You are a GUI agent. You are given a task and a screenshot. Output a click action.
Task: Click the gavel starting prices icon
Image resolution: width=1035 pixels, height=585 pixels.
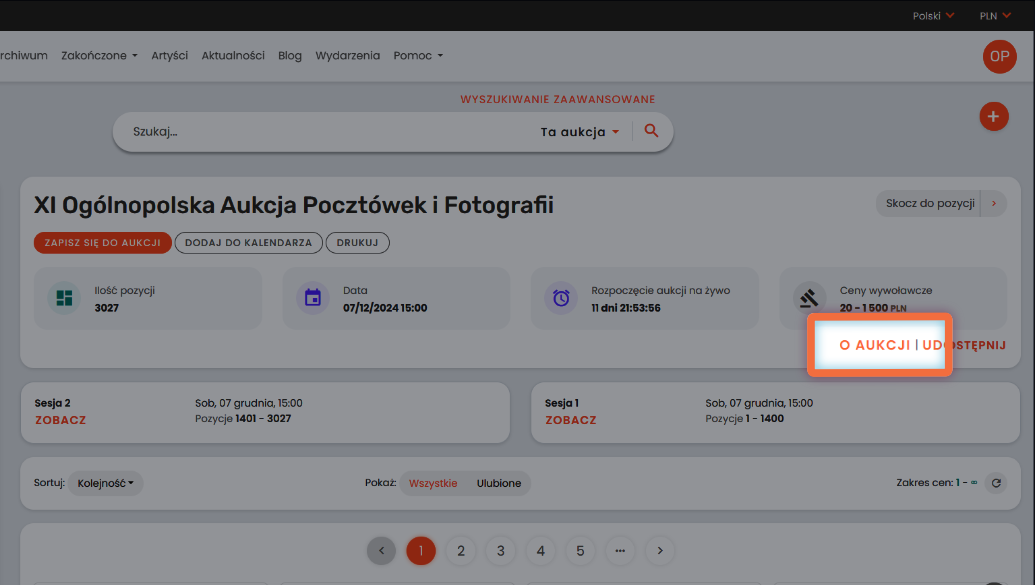point(809,298)
